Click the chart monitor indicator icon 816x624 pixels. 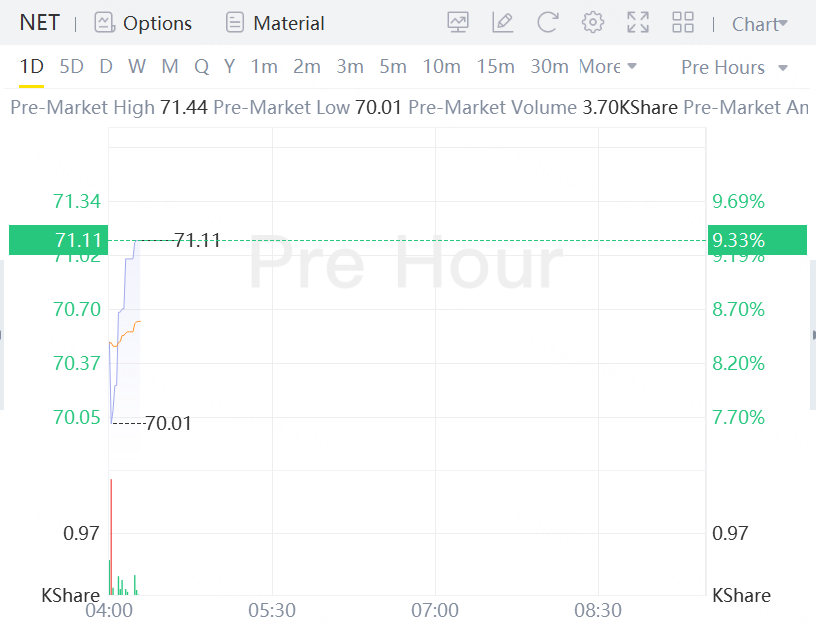coord(458,23)
